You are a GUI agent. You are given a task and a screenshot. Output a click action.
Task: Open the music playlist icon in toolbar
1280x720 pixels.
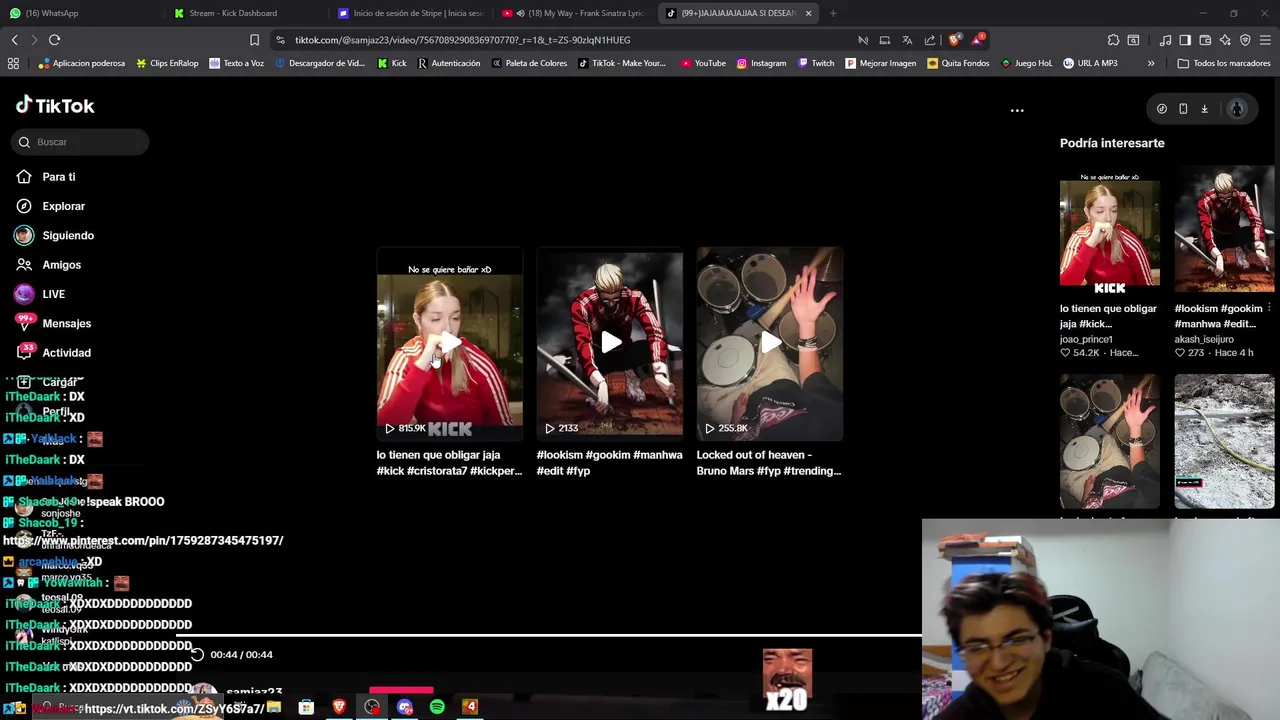tap(1165, 40)
